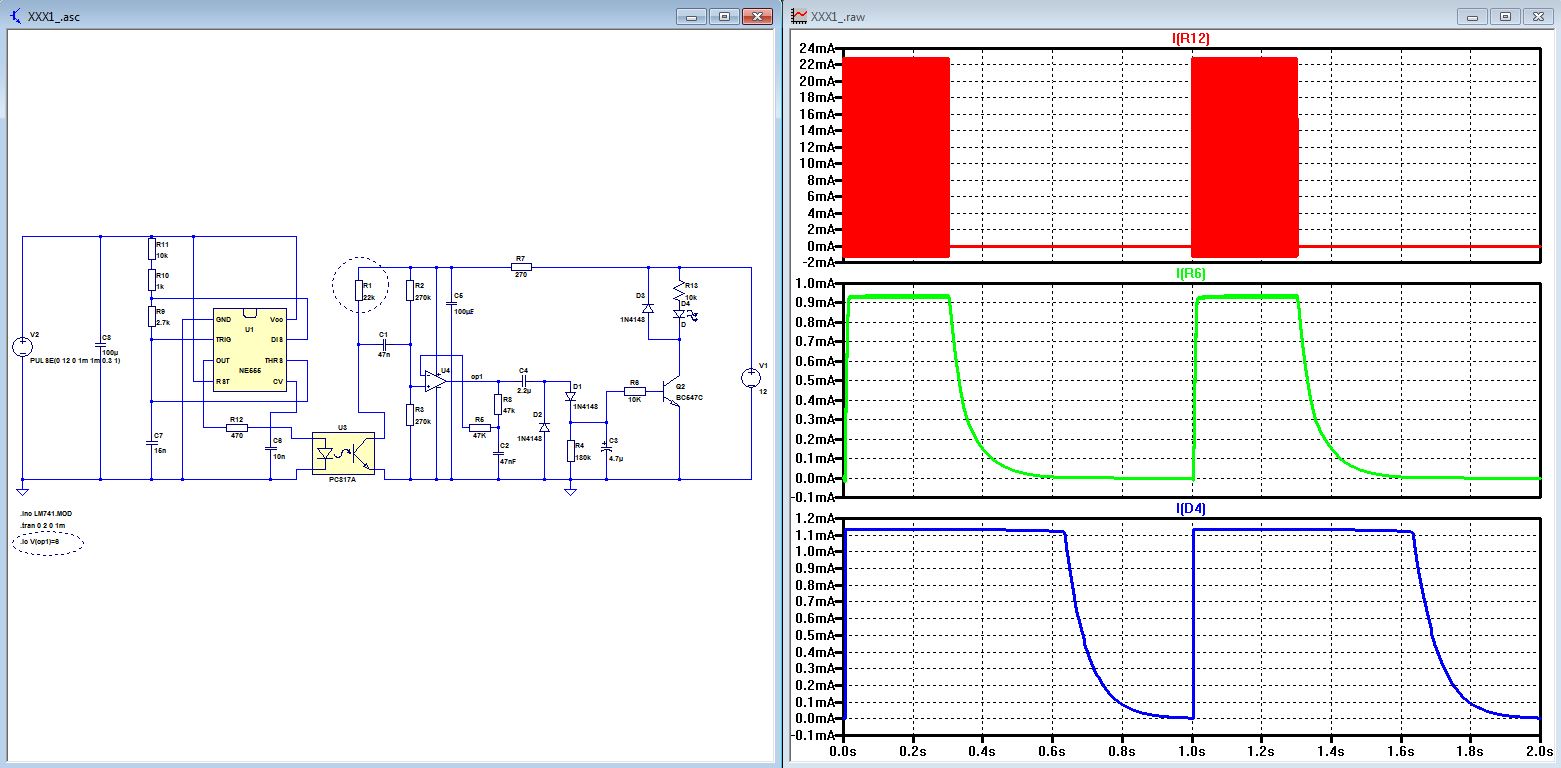This screenshot has height=768, width=1561.
Task: Minimize the XXX1_.raw waveform window
Action: click(1473, 16)
